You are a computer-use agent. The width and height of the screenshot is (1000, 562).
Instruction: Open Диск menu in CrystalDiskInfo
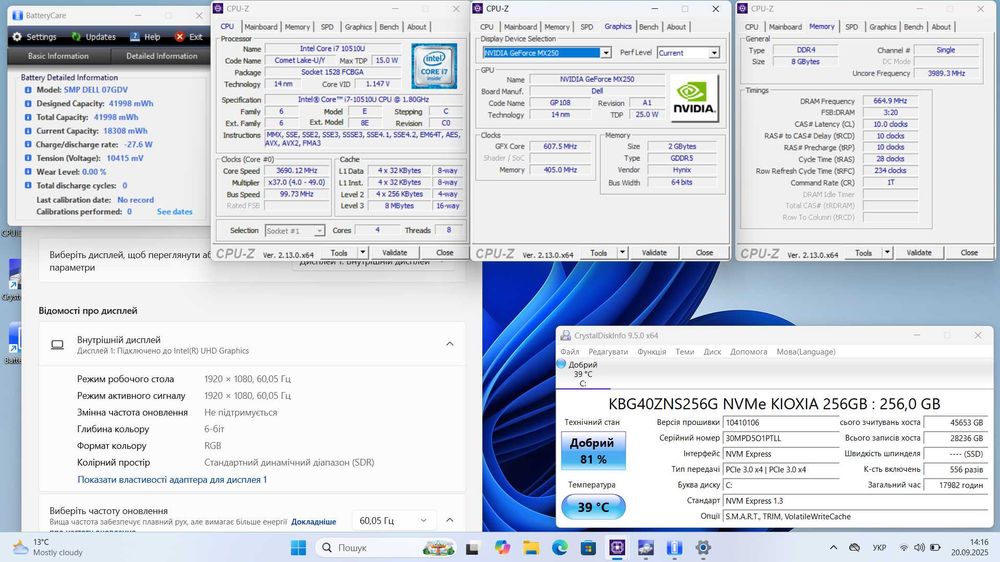(712, 351)
